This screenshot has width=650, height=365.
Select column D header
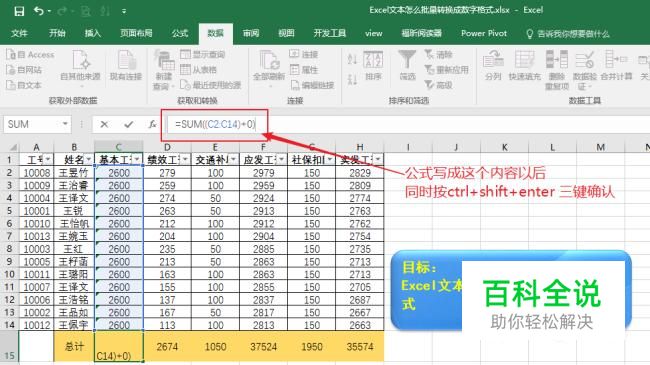point(167,147)
